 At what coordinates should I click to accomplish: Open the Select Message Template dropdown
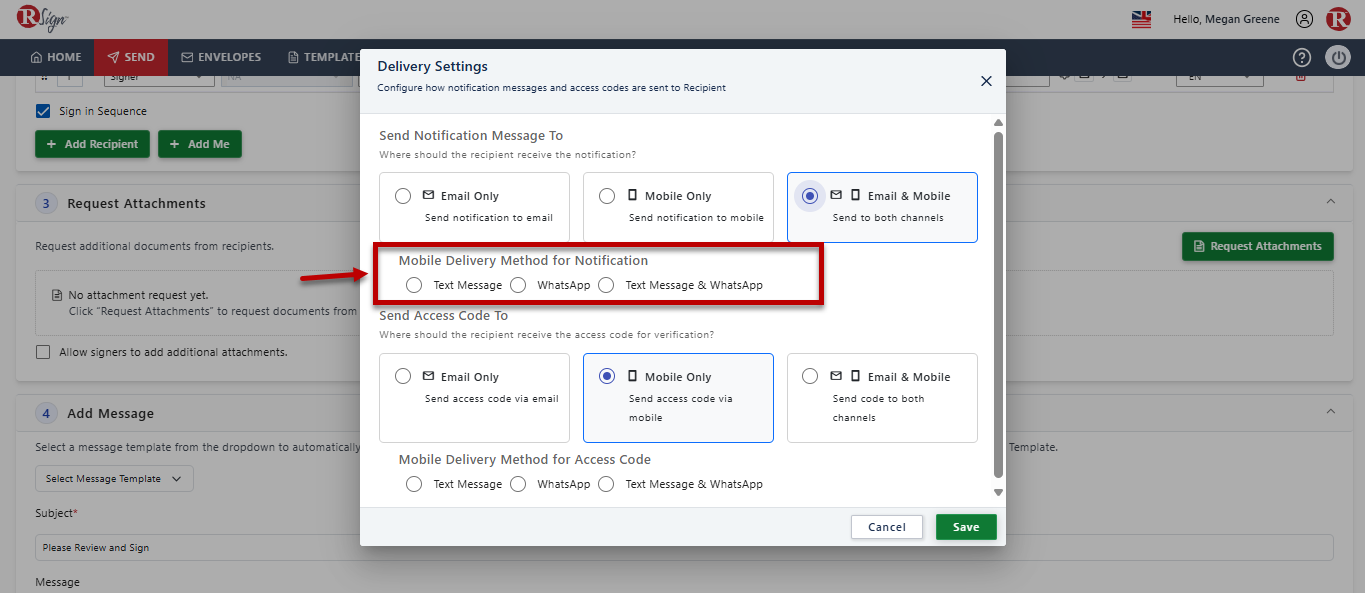(114, 479)
